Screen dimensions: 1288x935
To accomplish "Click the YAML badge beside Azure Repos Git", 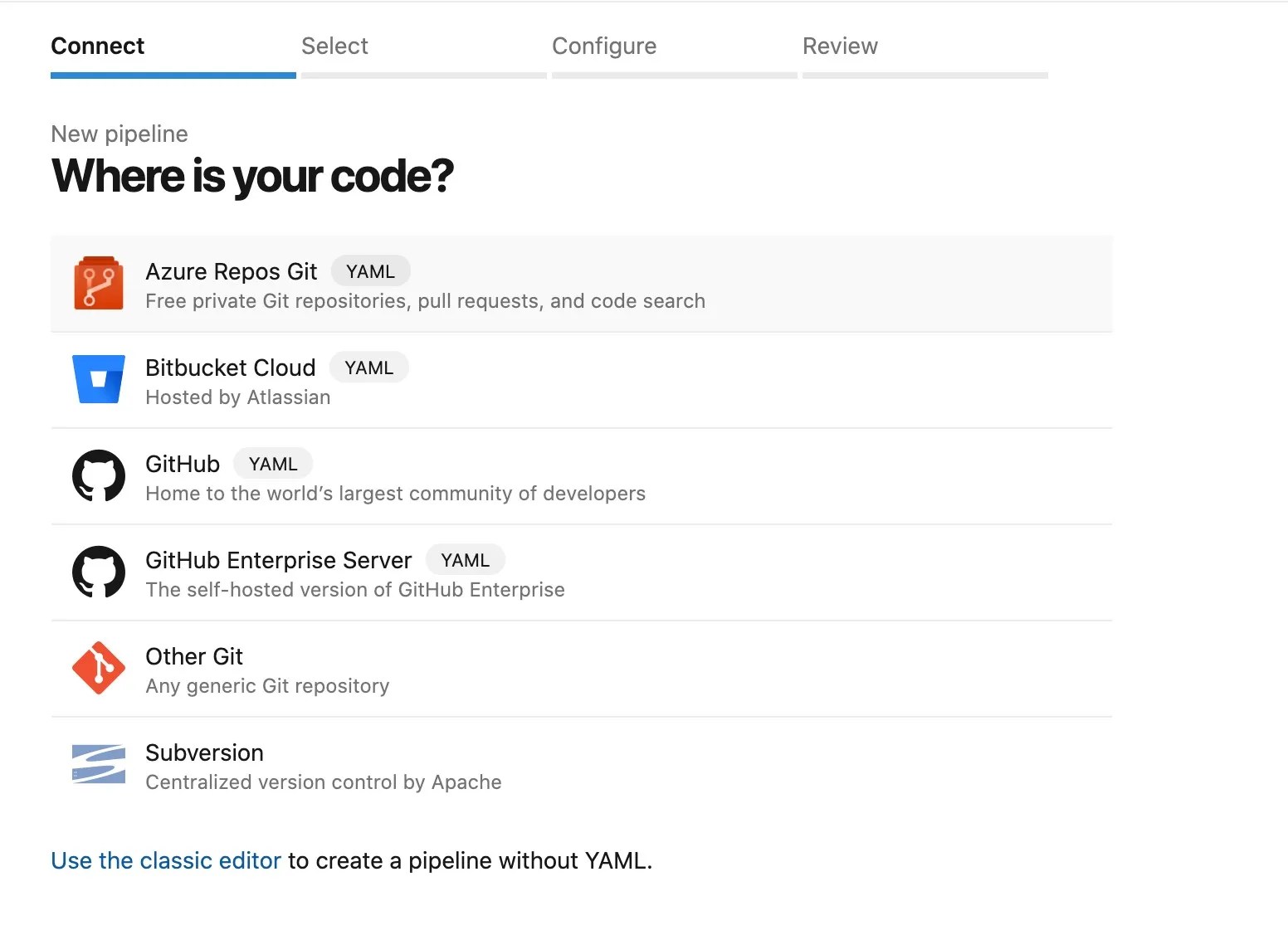I will (370, 272).
